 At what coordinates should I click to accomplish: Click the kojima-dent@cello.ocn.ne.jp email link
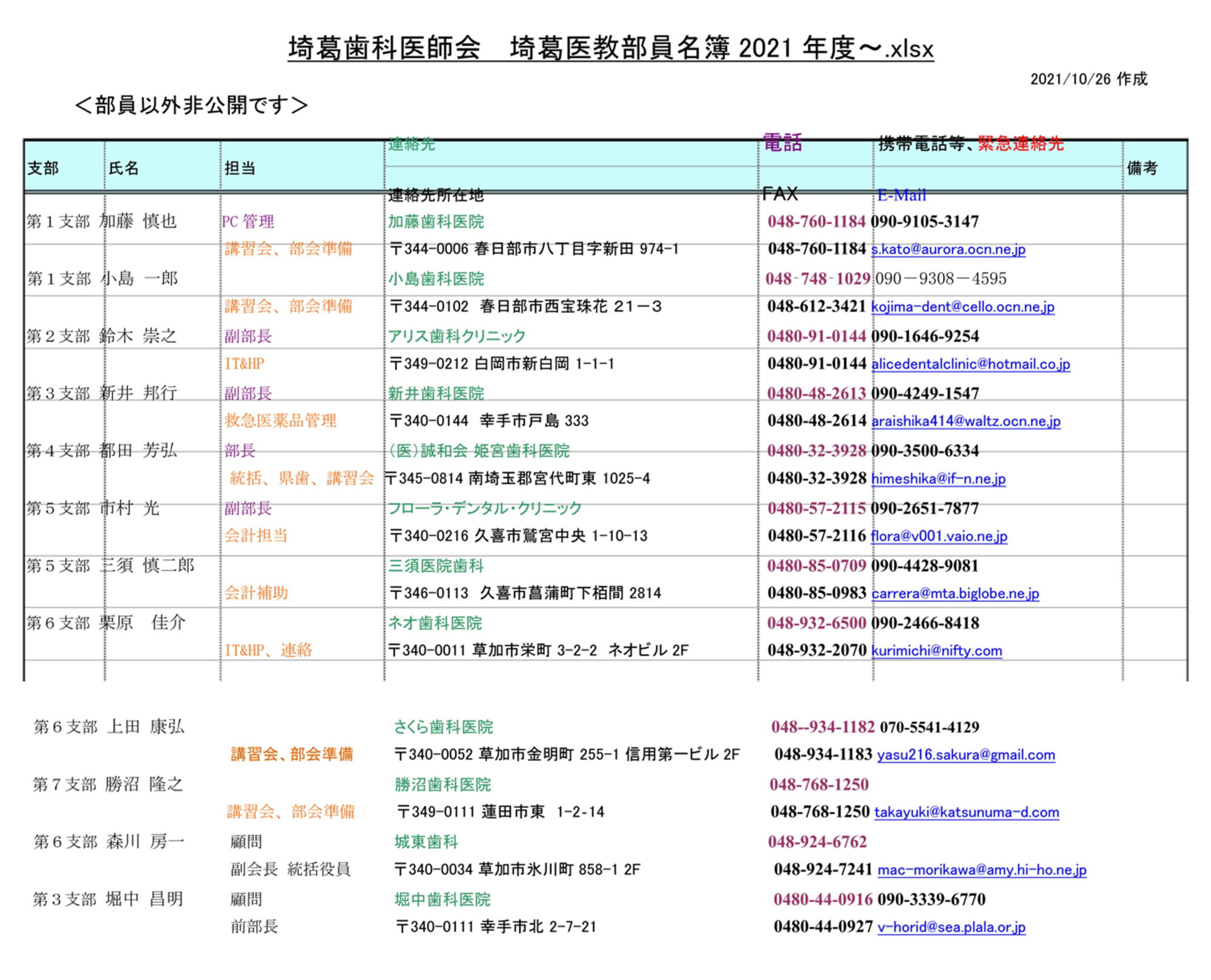963,306
